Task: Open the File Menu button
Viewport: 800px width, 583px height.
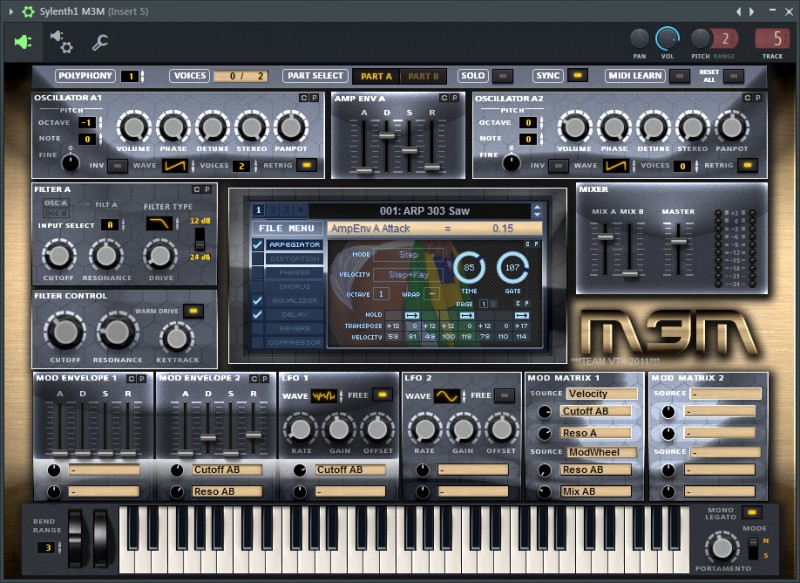Action: coord(287,229)
